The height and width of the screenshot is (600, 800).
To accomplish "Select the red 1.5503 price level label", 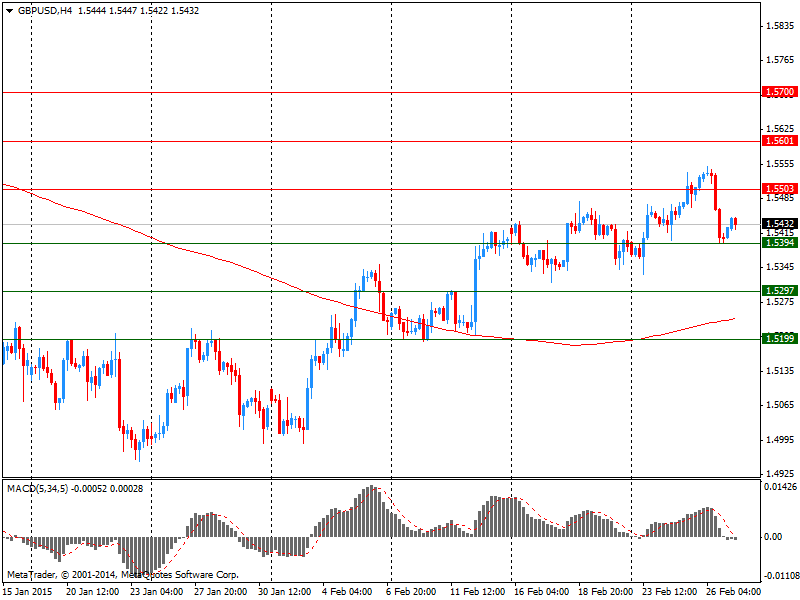I will coord(779,189).
